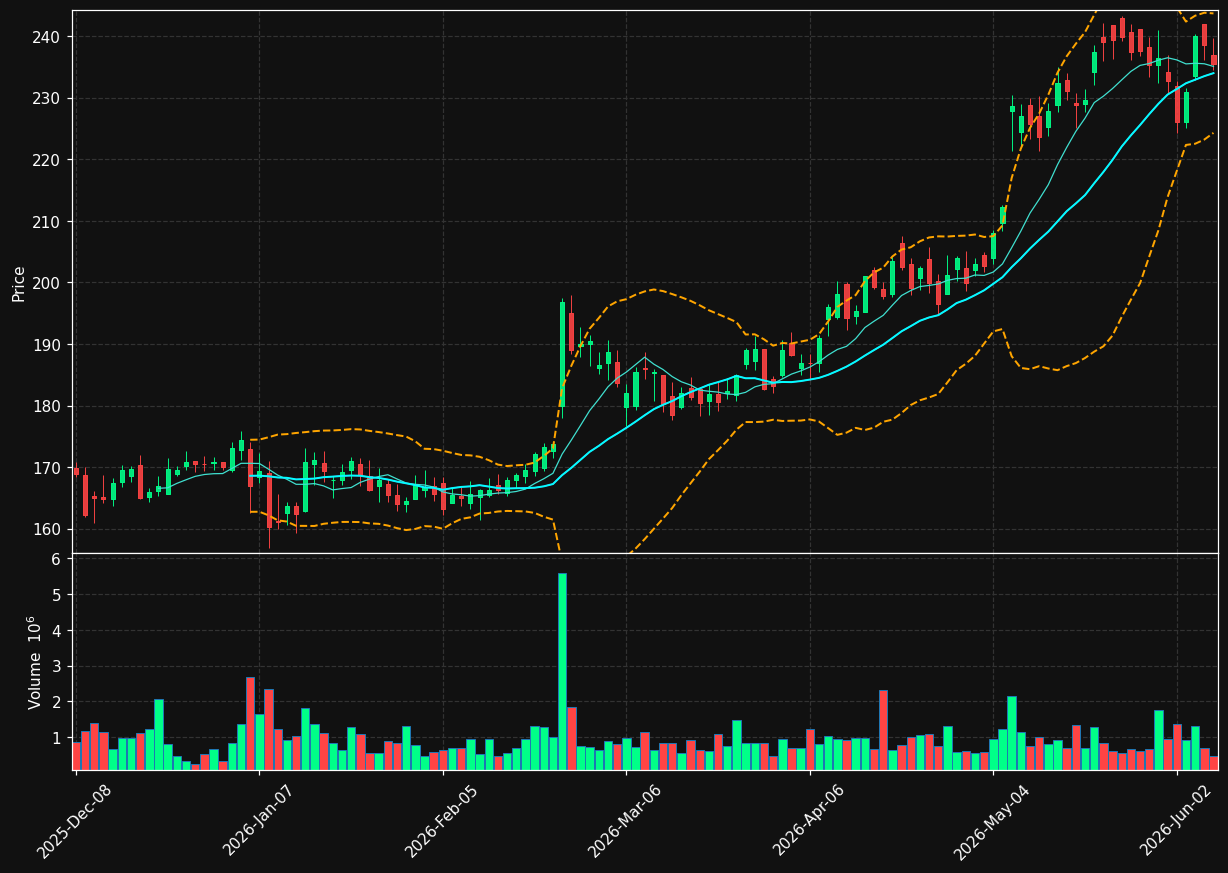Click the 2026-Jun-02 date label
The image size is (1228, 873).
[x=1176, y=821]
